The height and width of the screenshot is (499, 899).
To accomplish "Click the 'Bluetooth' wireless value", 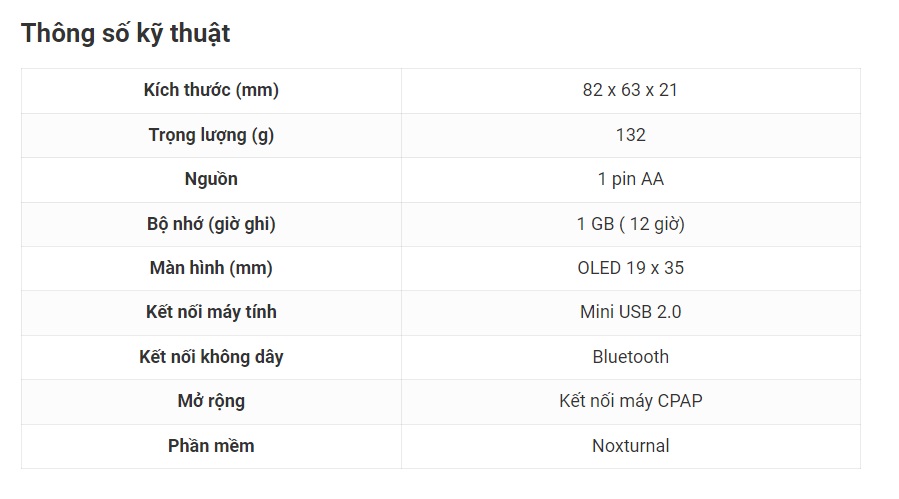I will [x=630, y=357].
